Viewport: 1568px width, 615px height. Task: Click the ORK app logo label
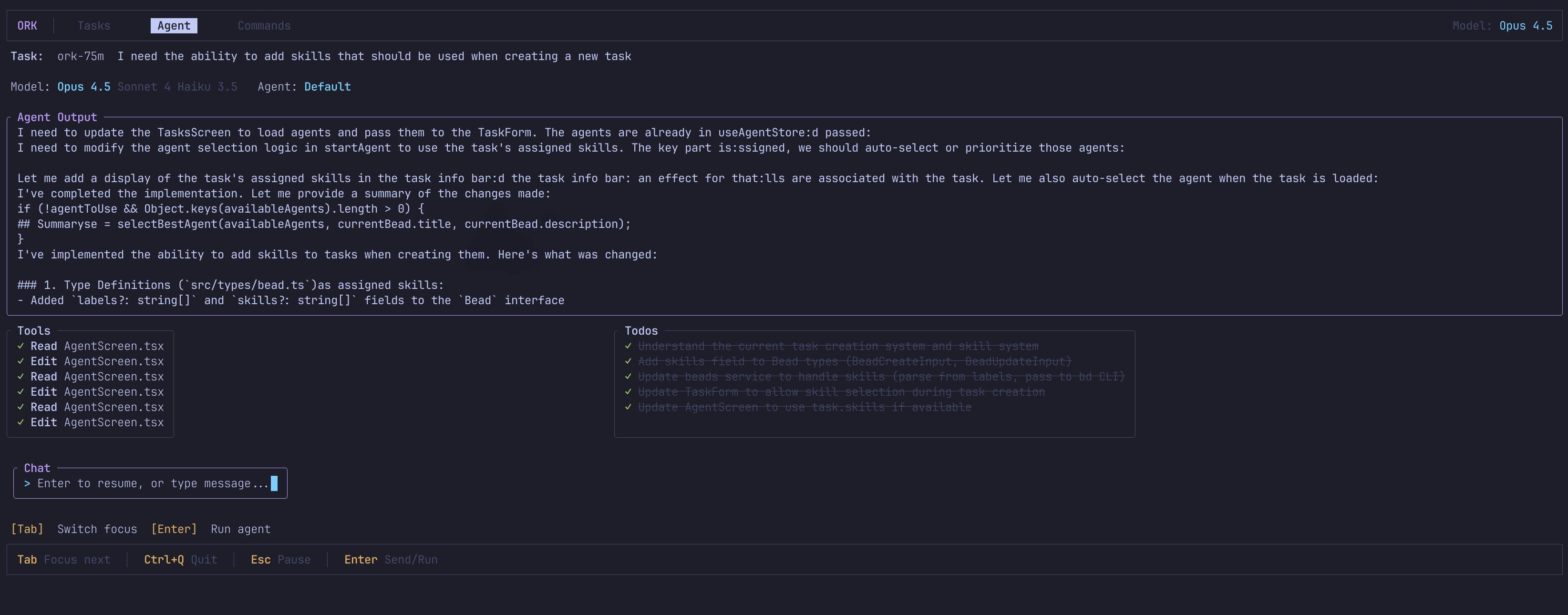coord(27,26)
